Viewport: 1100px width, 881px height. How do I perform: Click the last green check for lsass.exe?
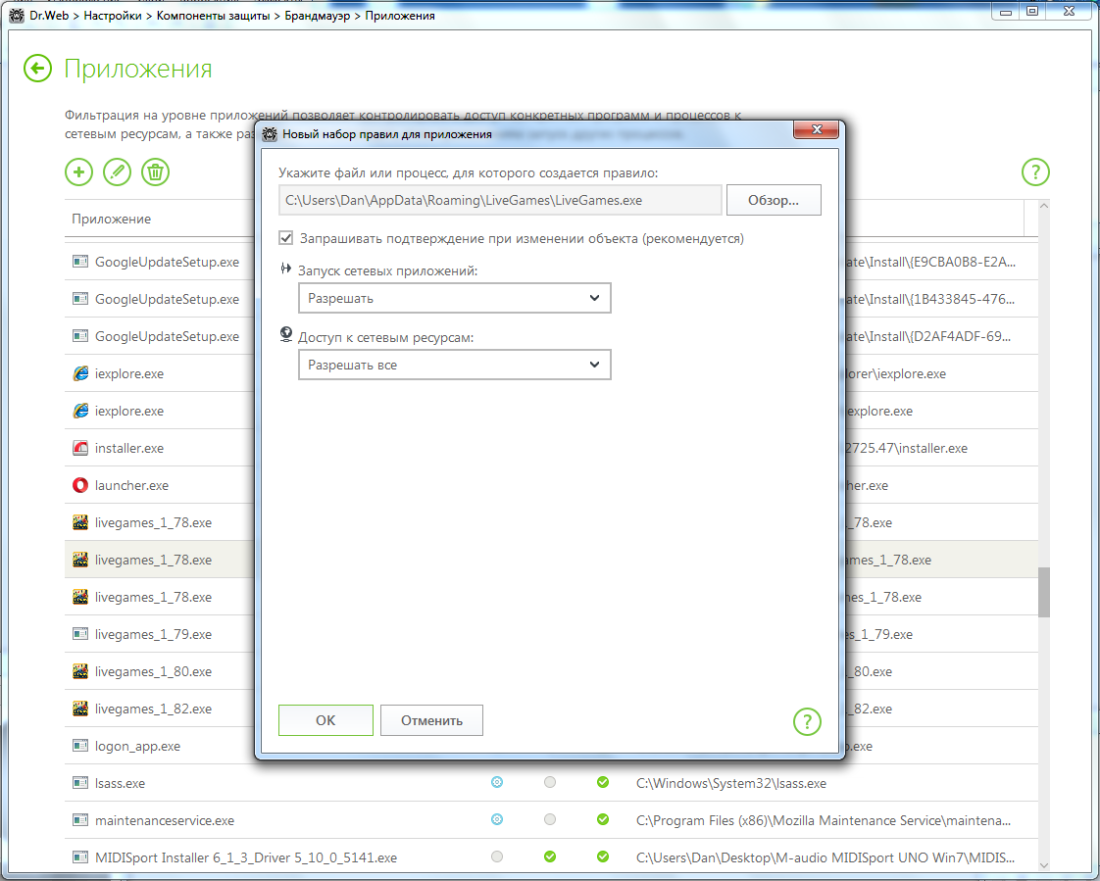(603, 782)
